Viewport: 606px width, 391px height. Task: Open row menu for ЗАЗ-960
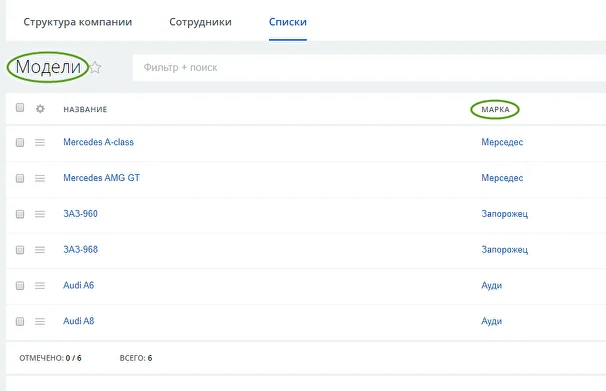40,214
